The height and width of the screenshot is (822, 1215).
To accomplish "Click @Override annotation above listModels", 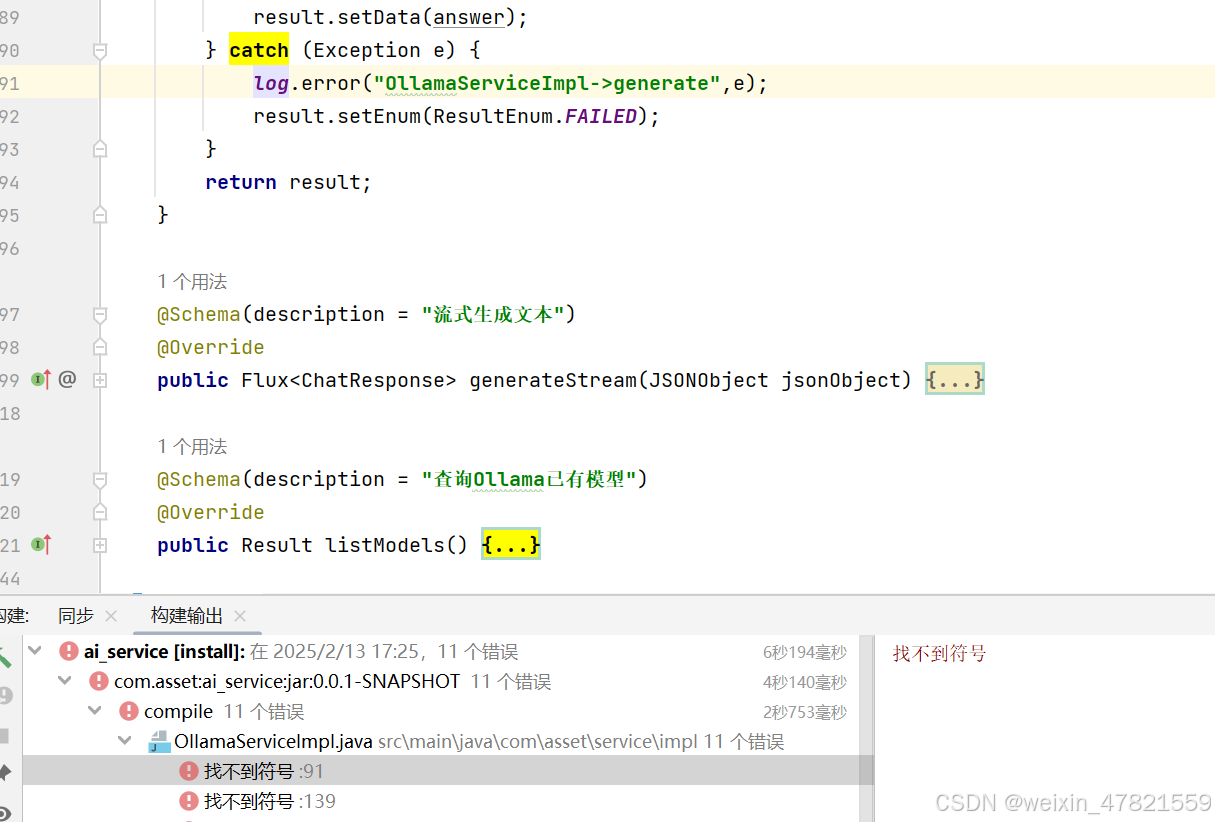I will (x=211, y=512).
